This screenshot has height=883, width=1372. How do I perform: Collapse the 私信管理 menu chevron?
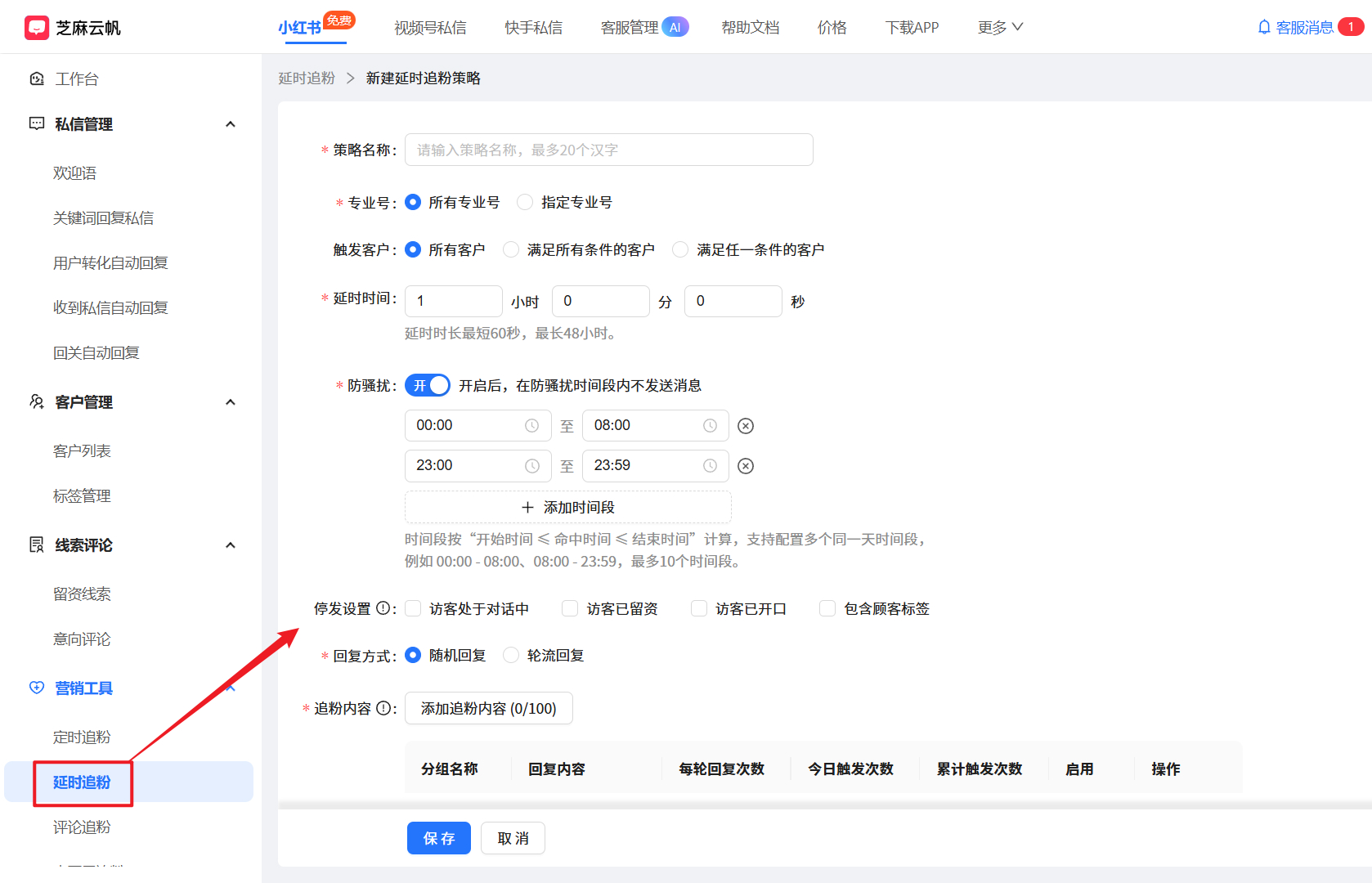pyautogui.click(x=231, y=124)
